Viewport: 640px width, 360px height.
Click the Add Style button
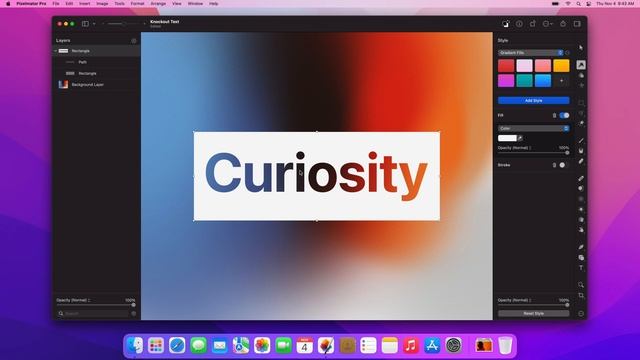533,100
